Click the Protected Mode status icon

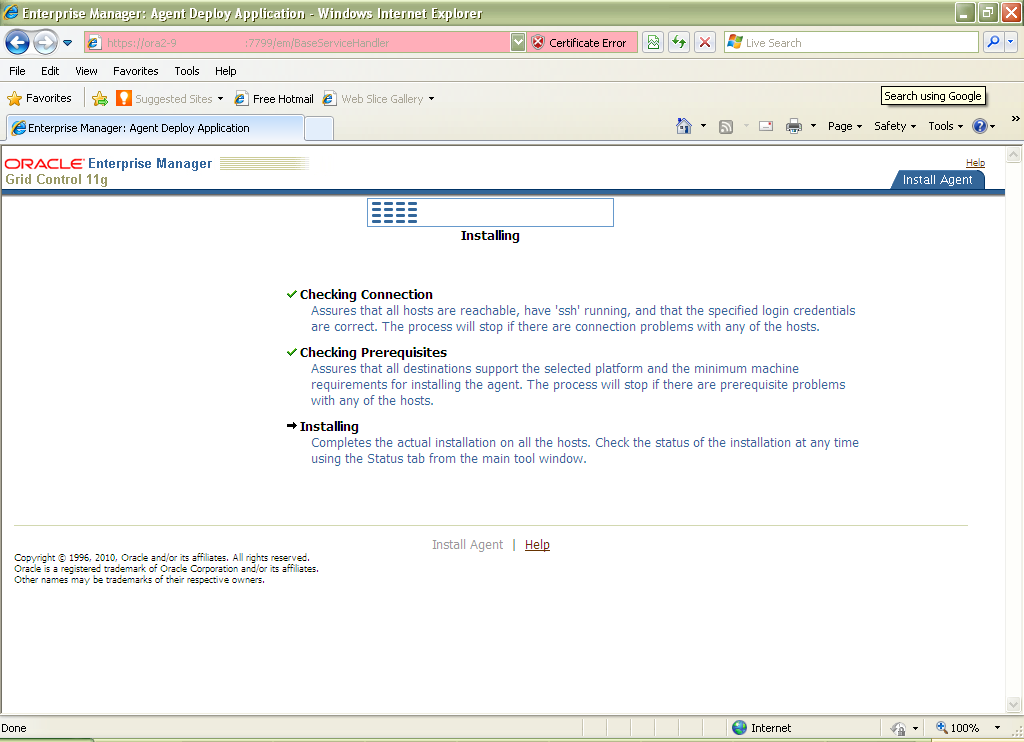point(899,728)
